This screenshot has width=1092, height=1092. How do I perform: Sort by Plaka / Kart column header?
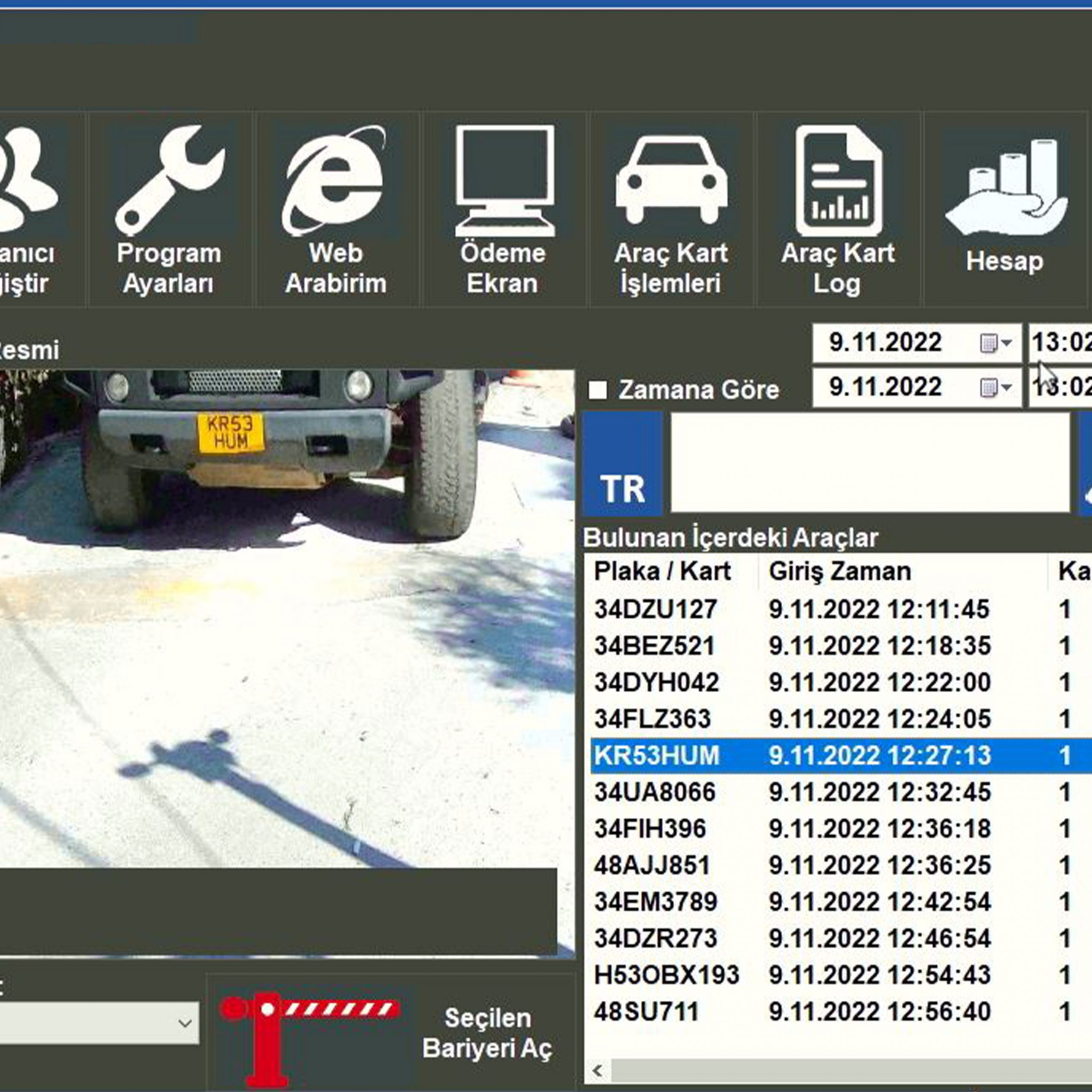[662, 572]
